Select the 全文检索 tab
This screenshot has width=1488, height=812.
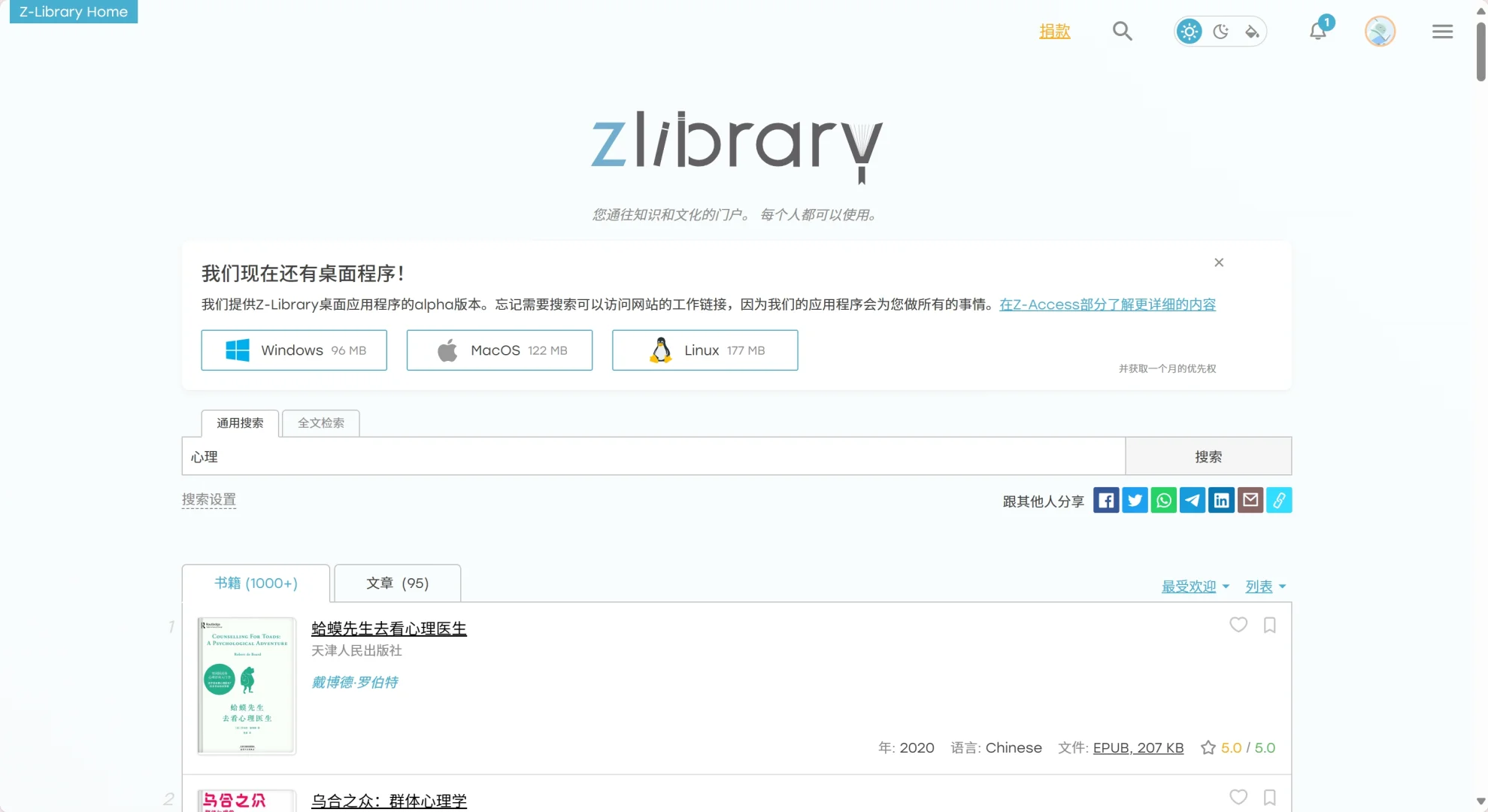321,423
